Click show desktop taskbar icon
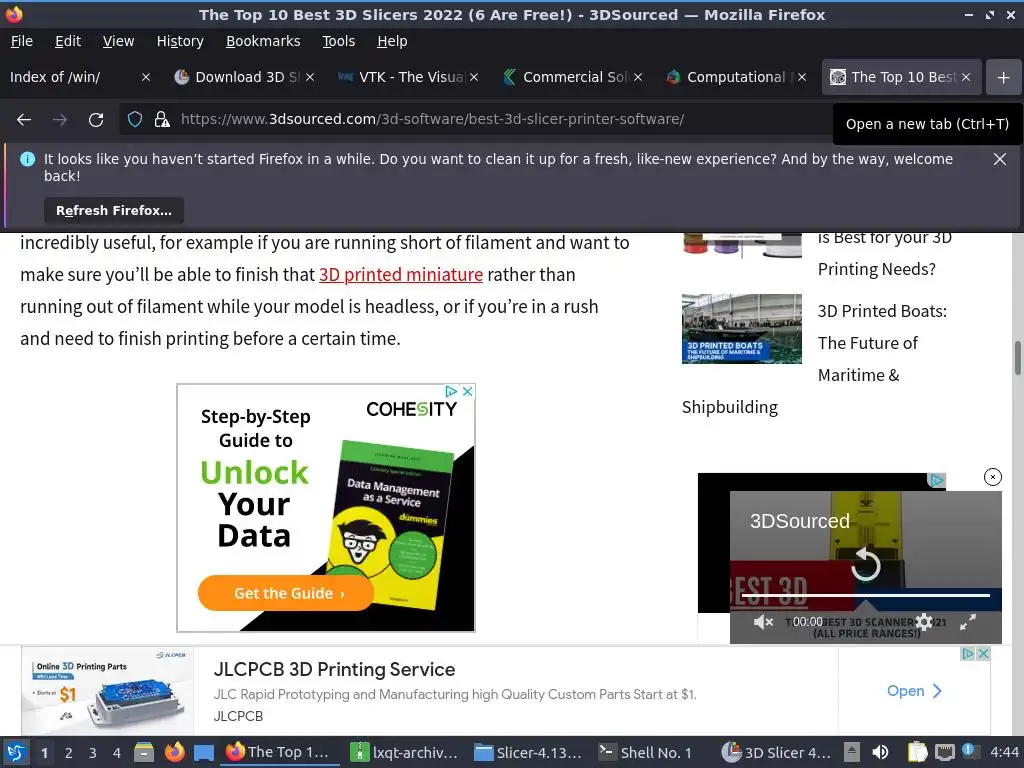The image size is (1024, 768). coord(204,753)
